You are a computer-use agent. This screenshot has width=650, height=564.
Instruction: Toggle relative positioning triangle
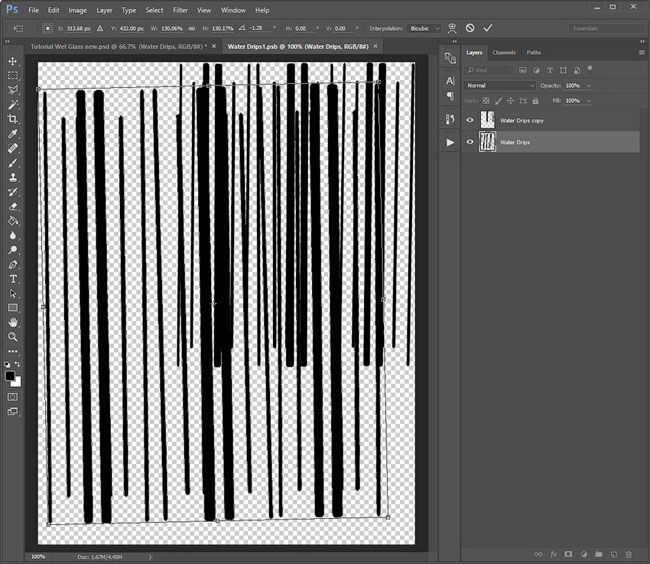tap(100, 29)
